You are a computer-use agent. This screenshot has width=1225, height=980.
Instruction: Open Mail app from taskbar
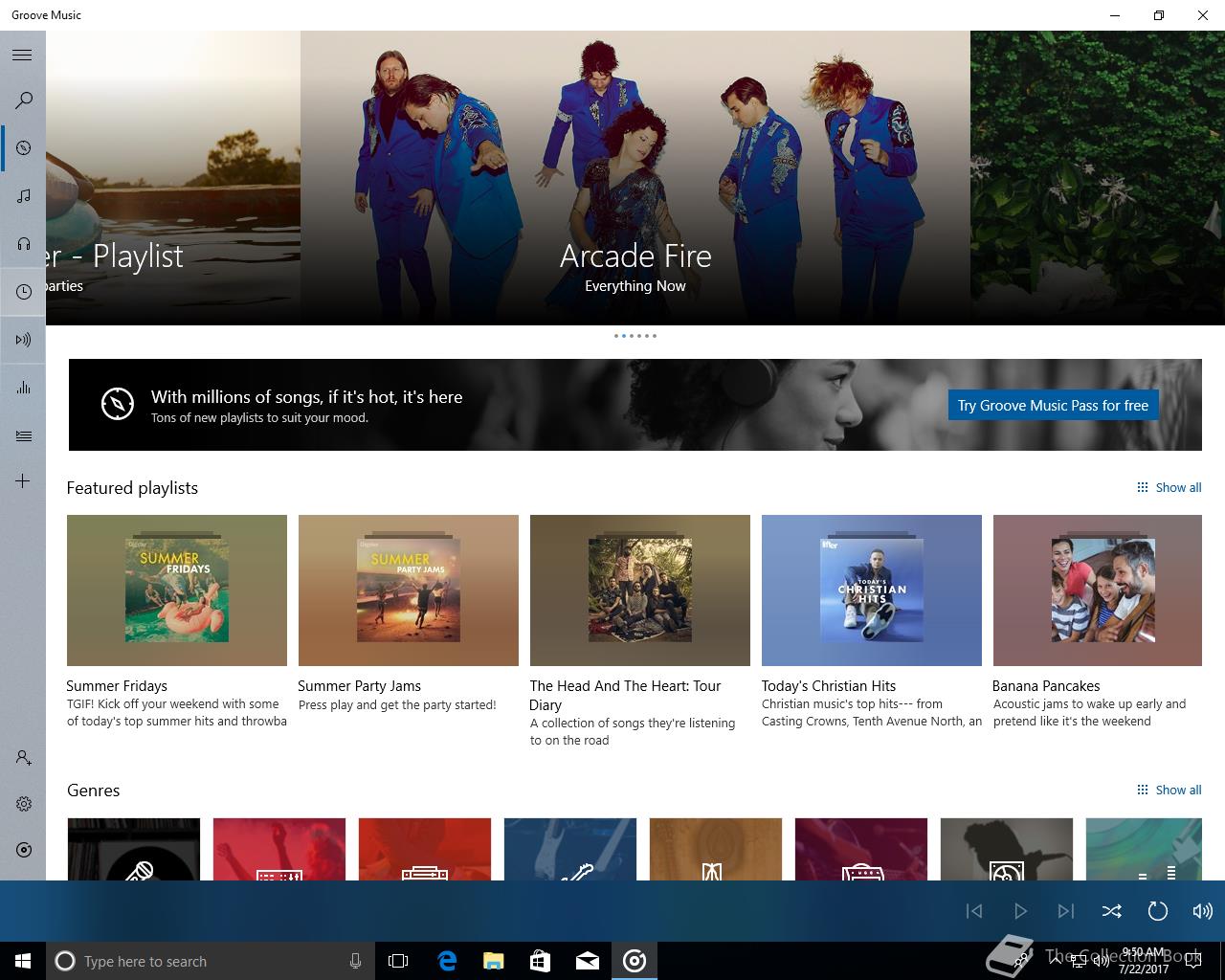[588, 961]
